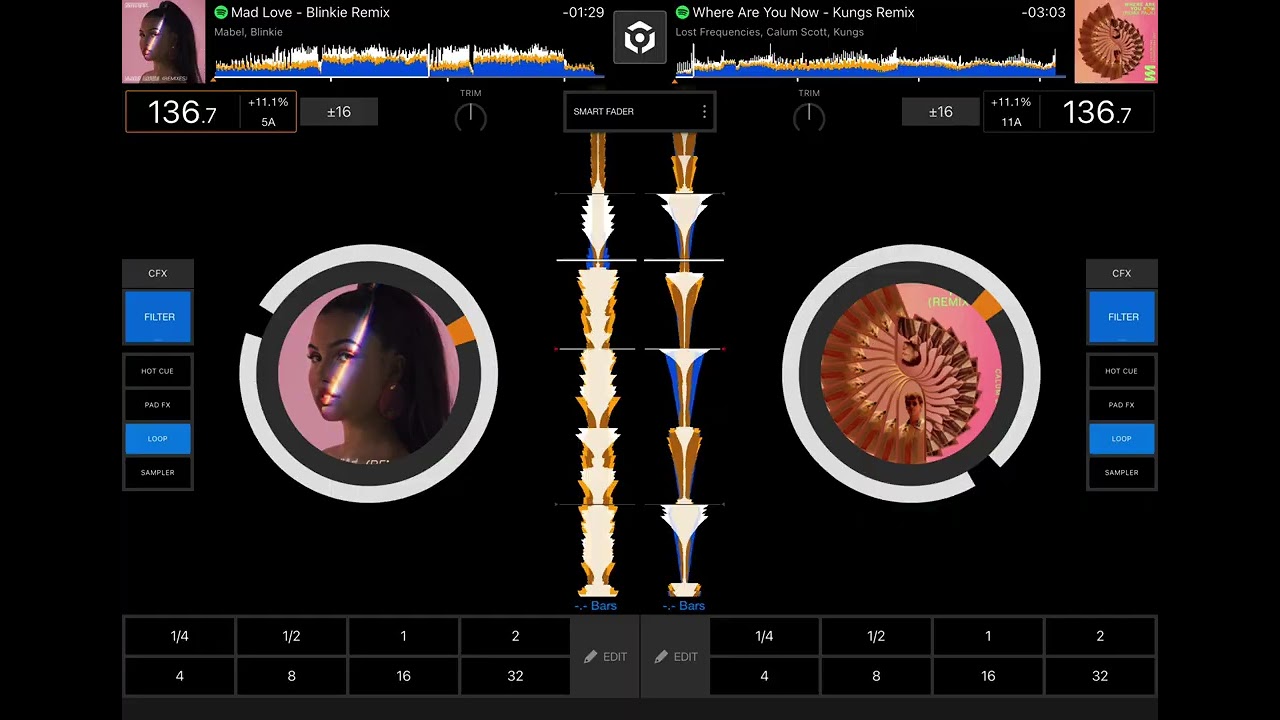Open Where Are You Now album artwork thumbnail

point(1116,42)
